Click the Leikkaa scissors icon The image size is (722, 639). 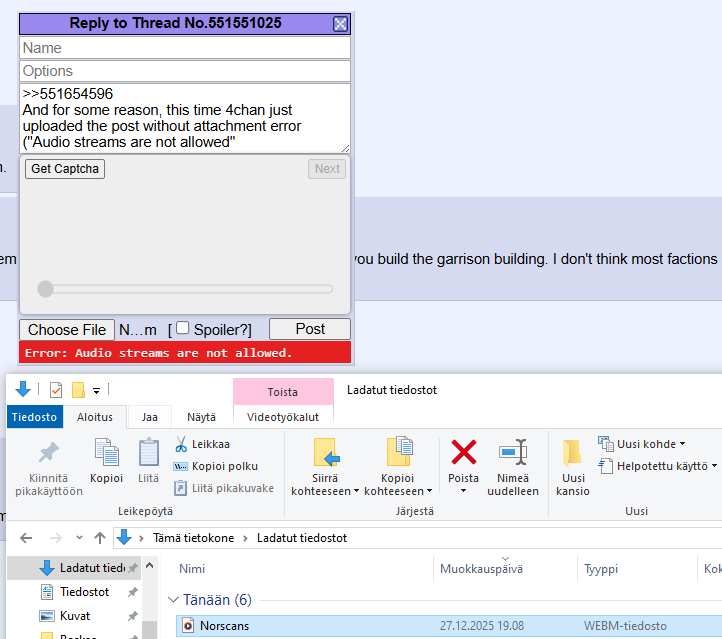coord(181,444)
